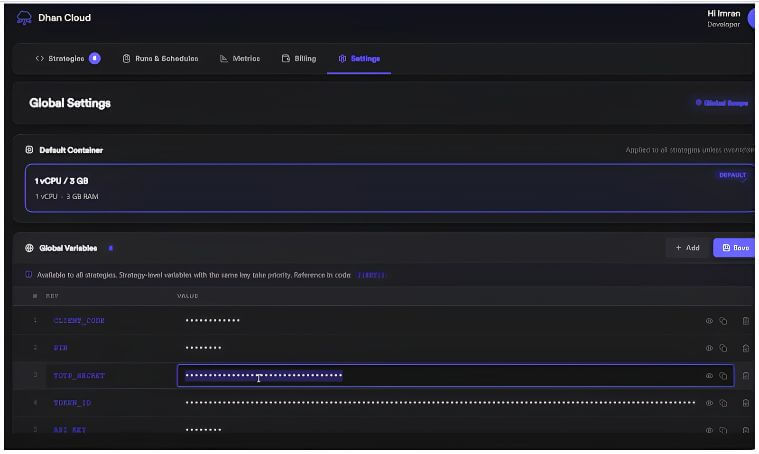The height and width of the screenshot is (454, 759).
Task: Delete the CLIENT_CODE variable
Action: coord(745,321)
